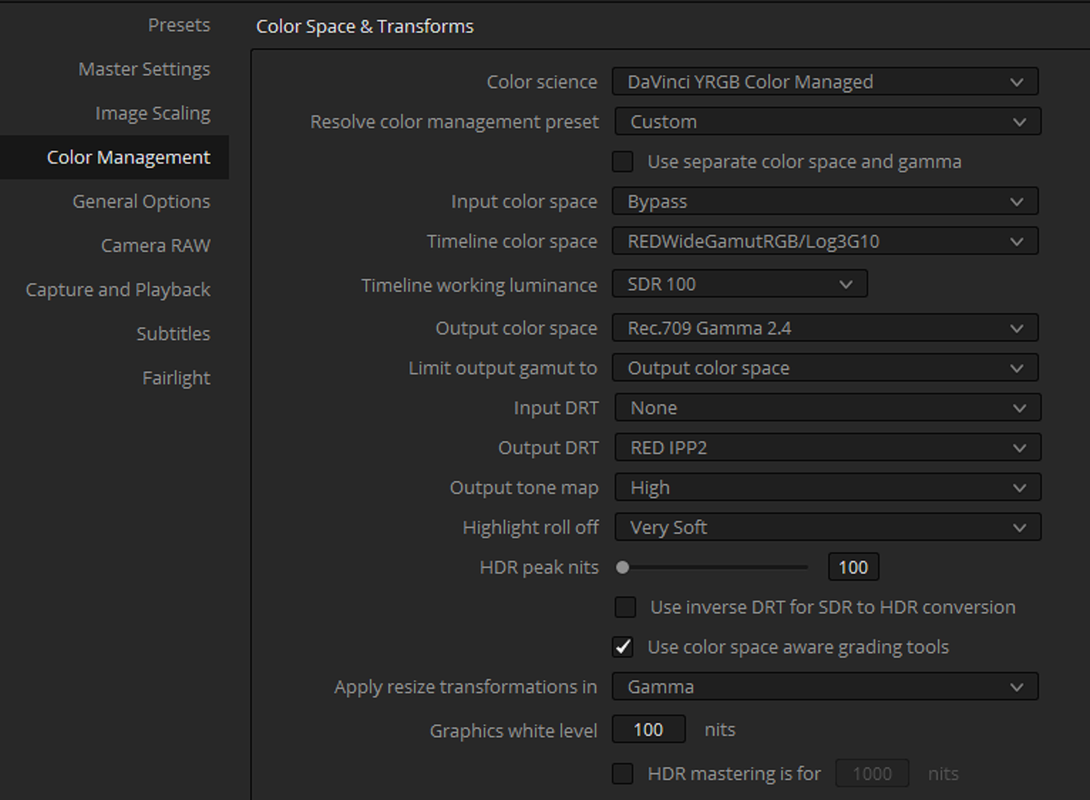Click the HDR mastering nits value field

click(872, 774)
